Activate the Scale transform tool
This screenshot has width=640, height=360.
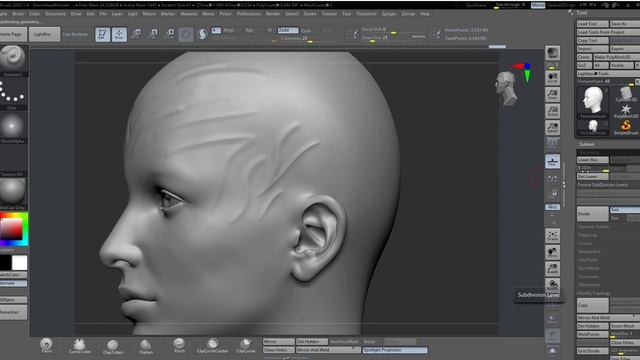click(153, 34)
